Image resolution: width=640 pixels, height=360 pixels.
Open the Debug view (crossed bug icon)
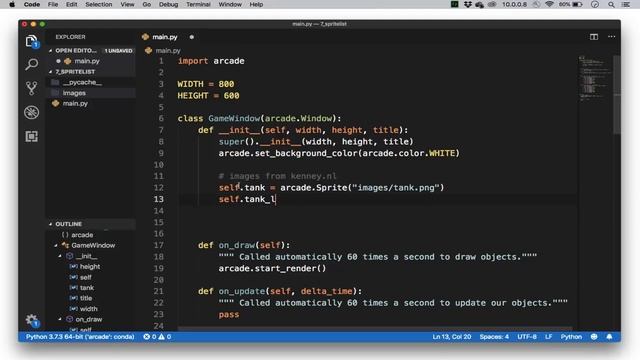(x=31, y=112)
